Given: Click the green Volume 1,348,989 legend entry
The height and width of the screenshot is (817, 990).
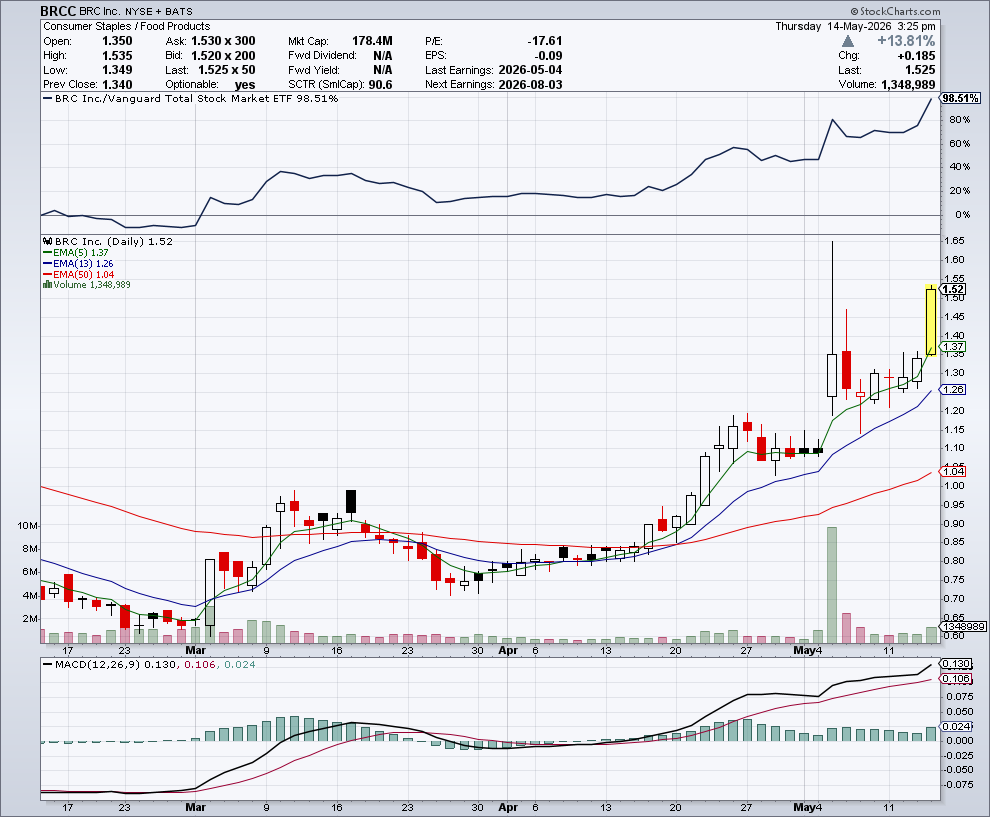Looking at the screenshot, I should 92,285.
